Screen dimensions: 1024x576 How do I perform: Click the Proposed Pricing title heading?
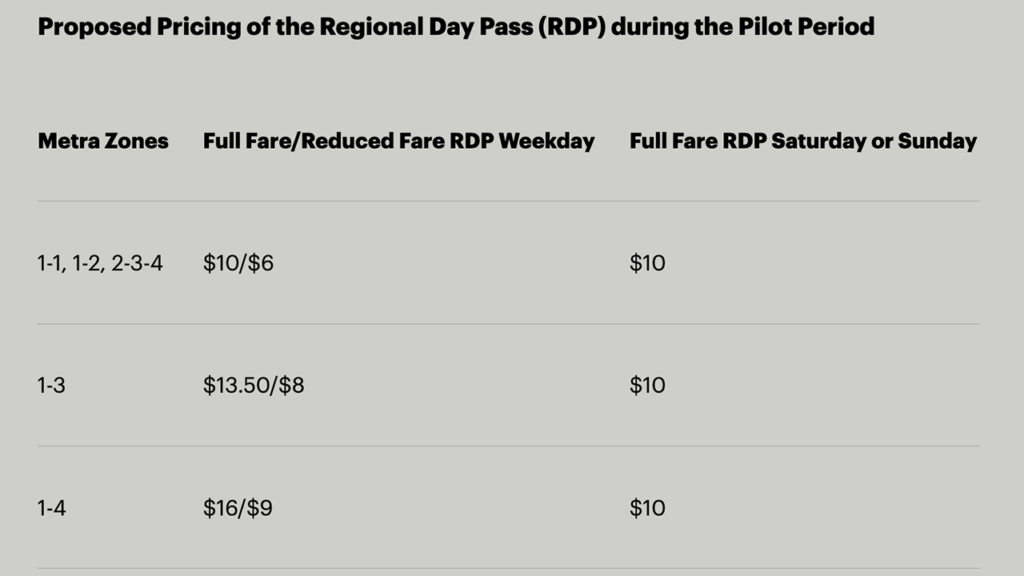(x=456, y=26)
